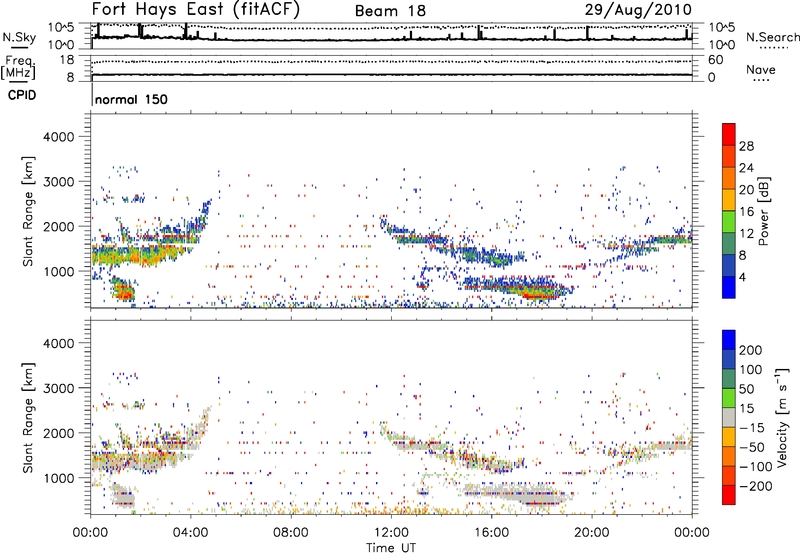Viewport: 800px width, 554px height.
Task: Click the 'Power [dB]' color bar label
Action: [x=763, y=211]
